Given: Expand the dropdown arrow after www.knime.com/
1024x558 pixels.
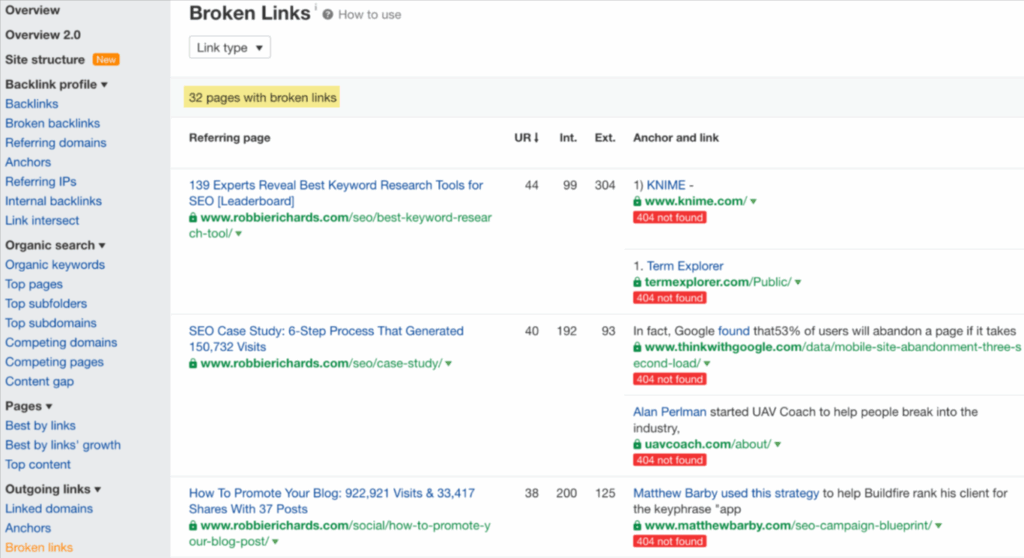Looking at the screenshot, I should pos(753,202).
